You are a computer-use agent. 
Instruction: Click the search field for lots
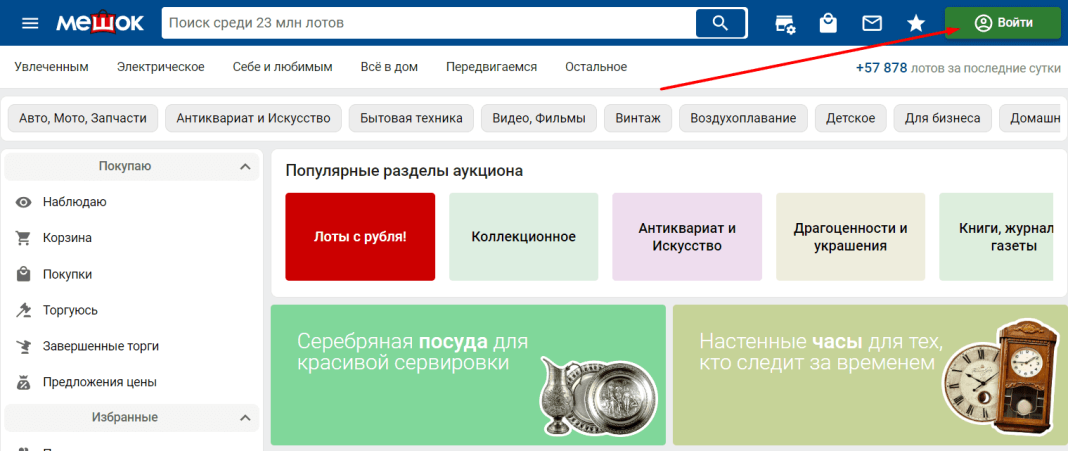pyautogui.click(x=430, y=23)
